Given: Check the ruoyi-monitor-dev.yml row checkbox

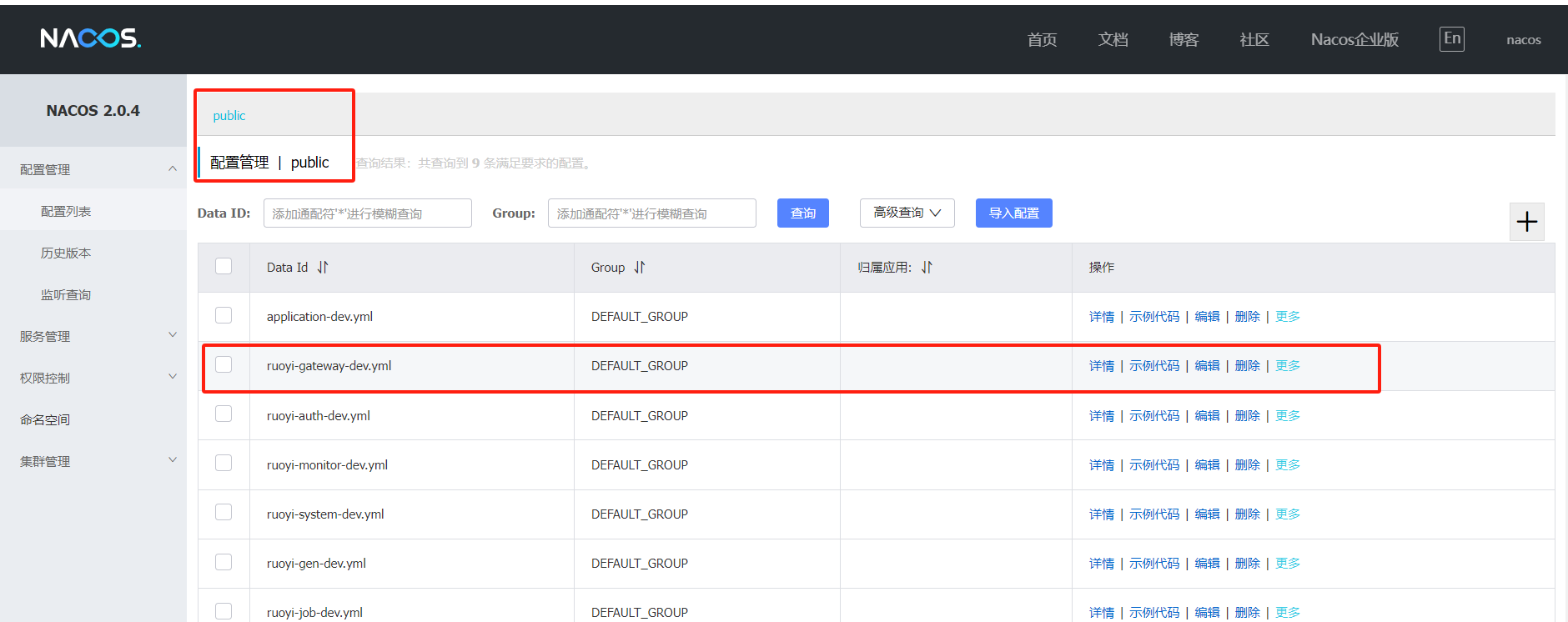Looking at the screenshot, I should pyautogui.click(x=224, y=463).
